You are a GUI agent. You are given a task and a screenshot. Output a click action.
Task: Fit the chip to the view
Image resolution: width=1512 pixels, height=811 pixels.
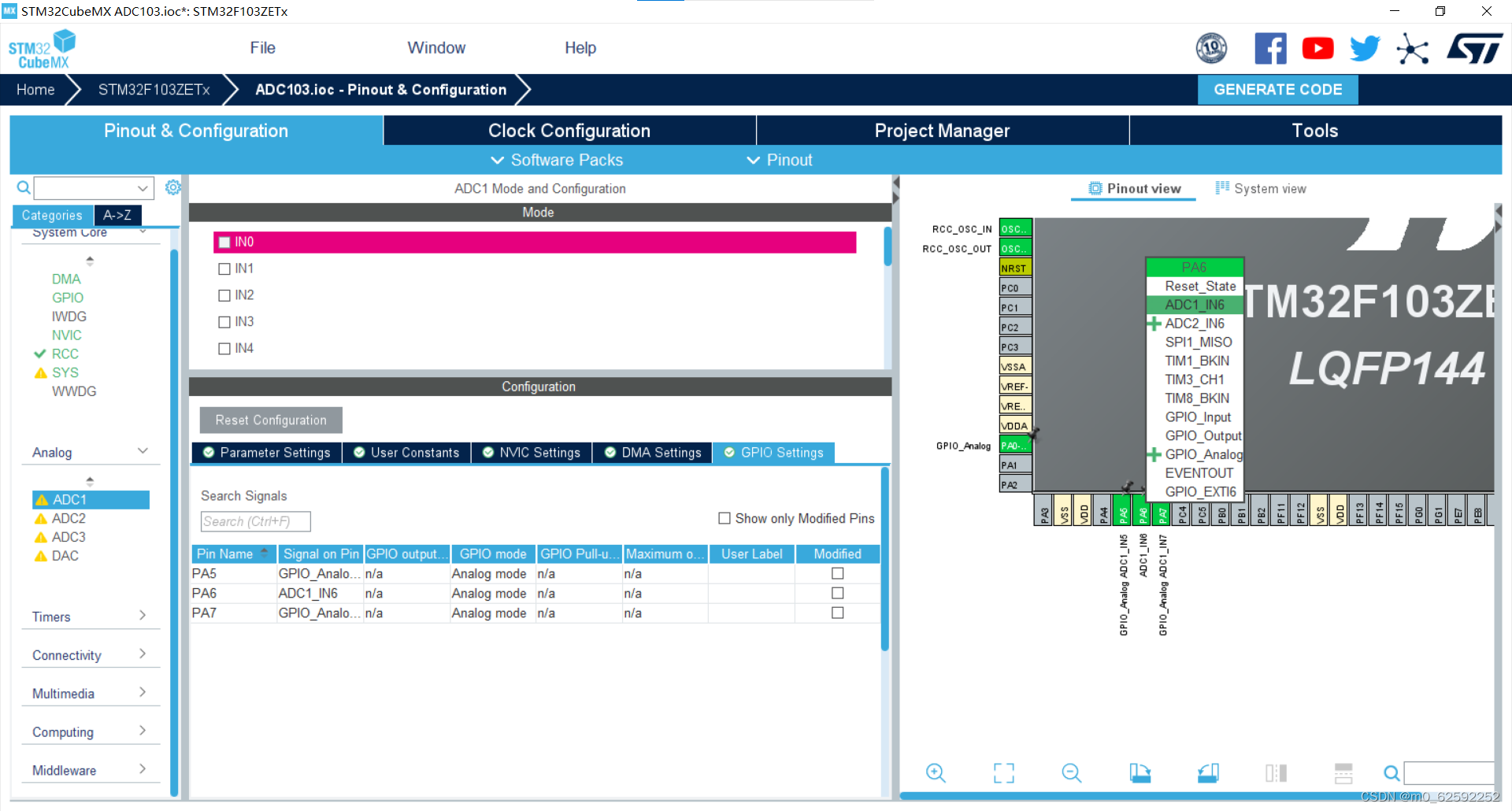(1004, 772)
